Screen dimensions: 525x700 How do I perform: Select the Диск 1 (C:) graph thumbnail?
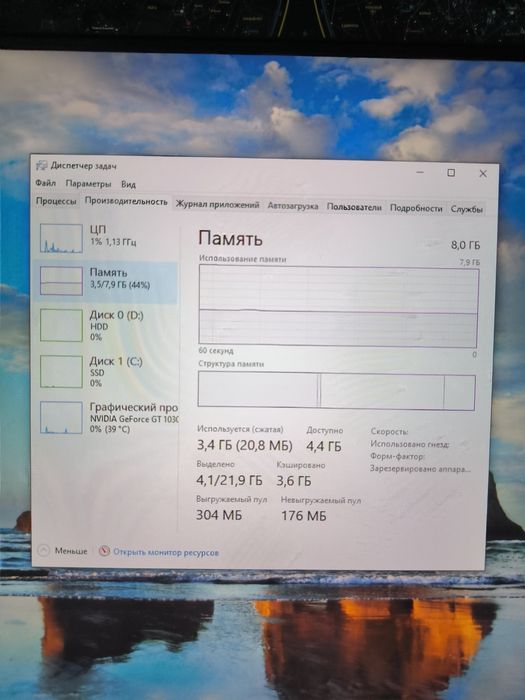(61, 371)
